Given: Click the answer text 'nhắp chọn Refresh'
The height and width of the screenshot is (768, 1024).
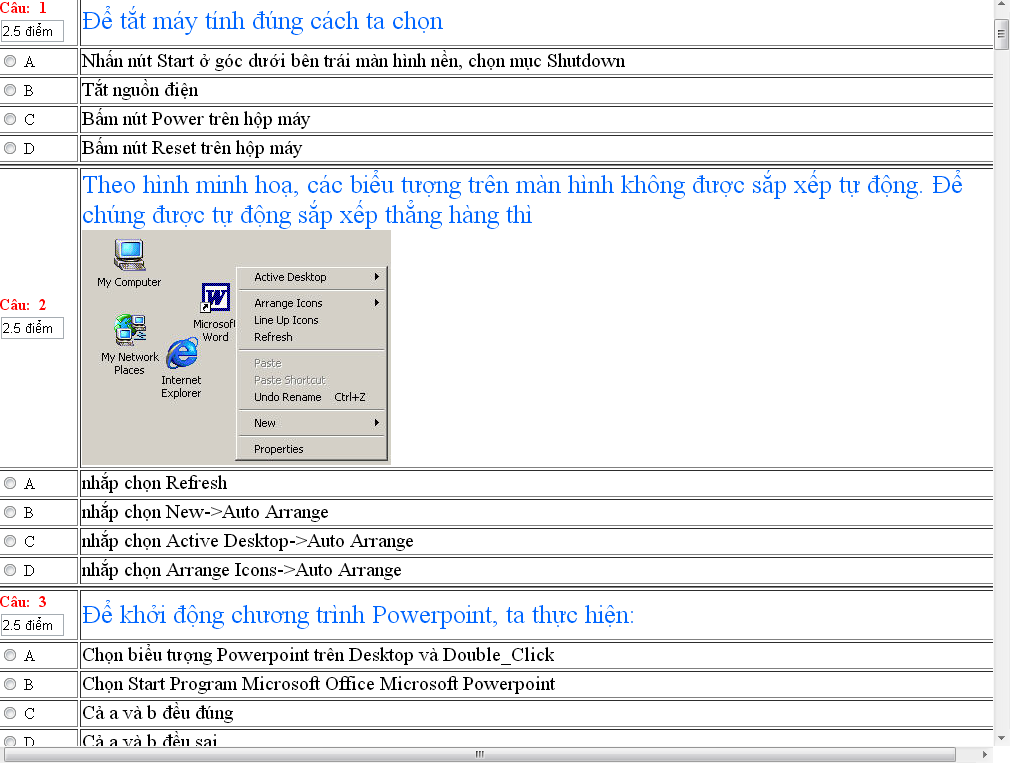Looking at the screenshot, I should [154, 483].
